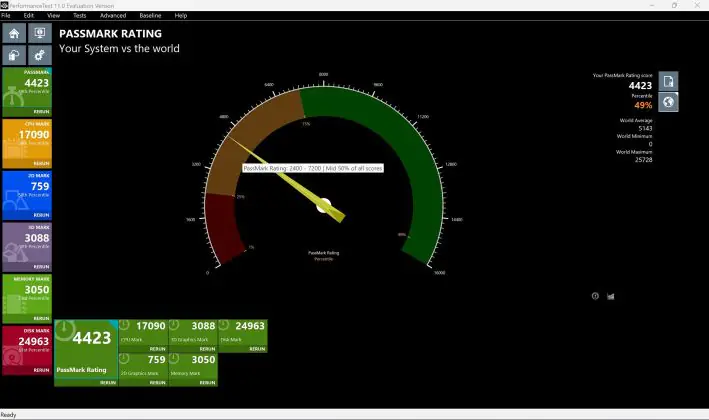This screenshot has height=420, width=709.
Task: Open the bottom CPU Mark 17090 tile
Action: (x=143, y=336)
